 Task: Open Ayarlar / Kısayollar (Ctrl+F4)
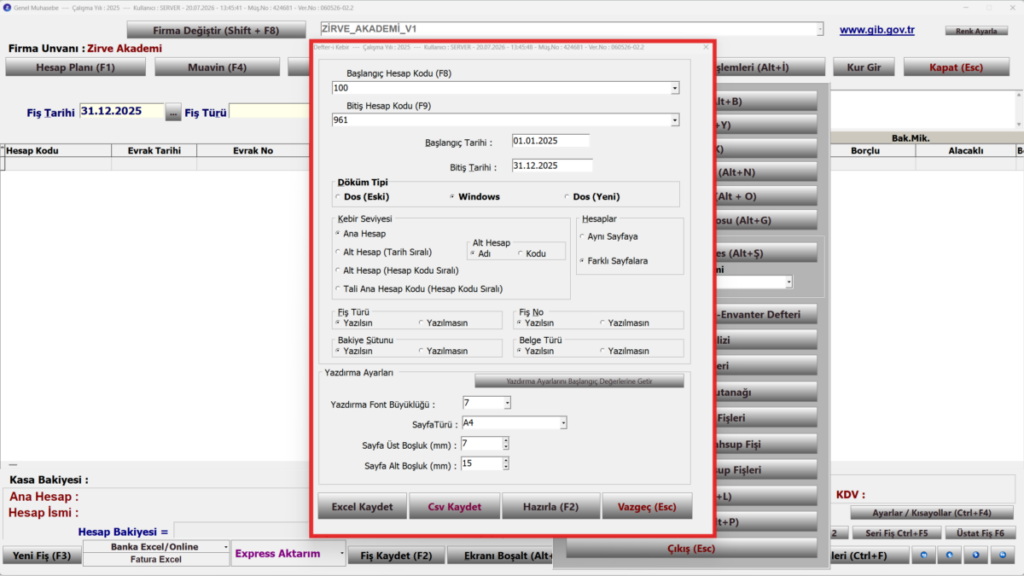pos(932,513)
